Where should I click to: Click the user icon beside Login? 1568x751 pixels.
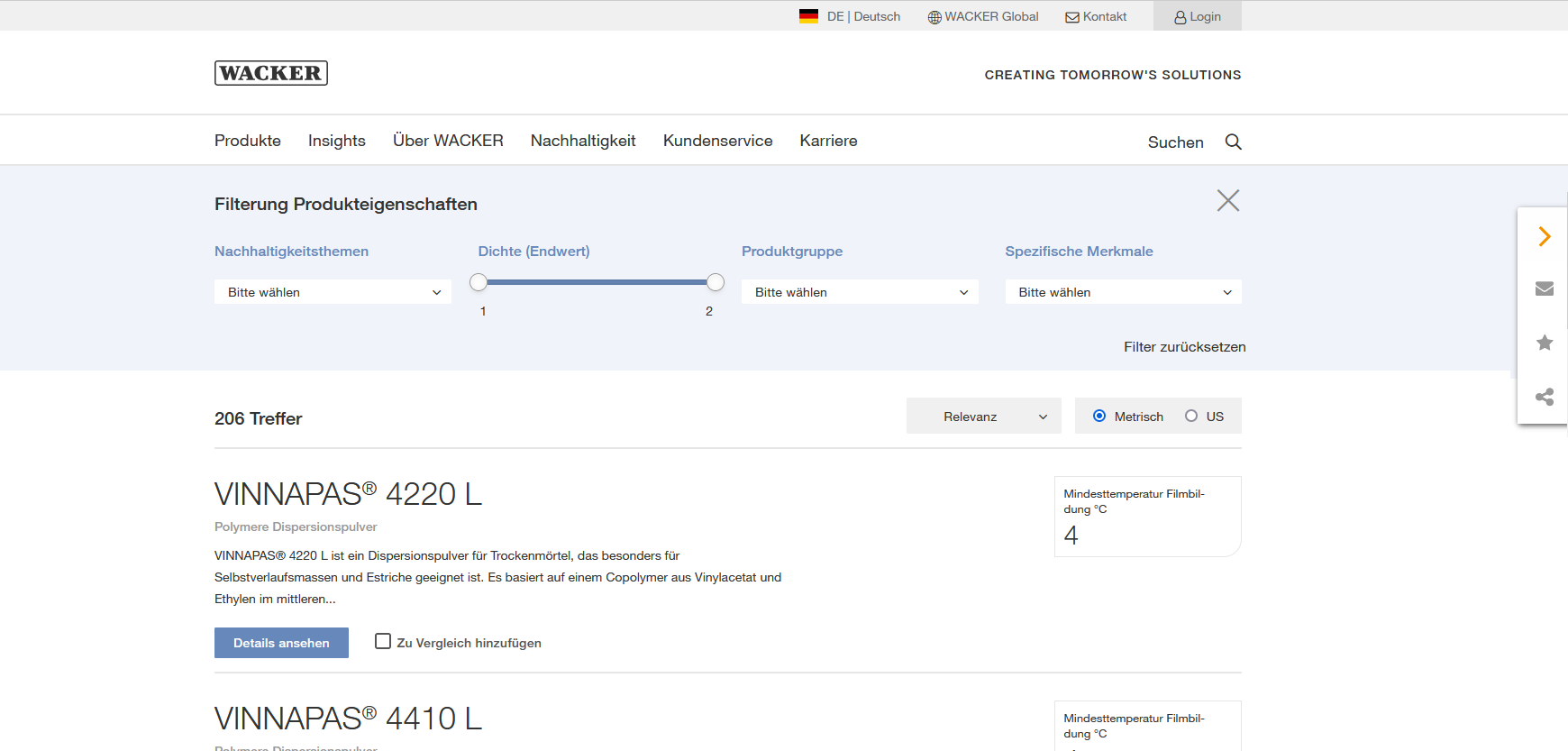[1181, 17]
